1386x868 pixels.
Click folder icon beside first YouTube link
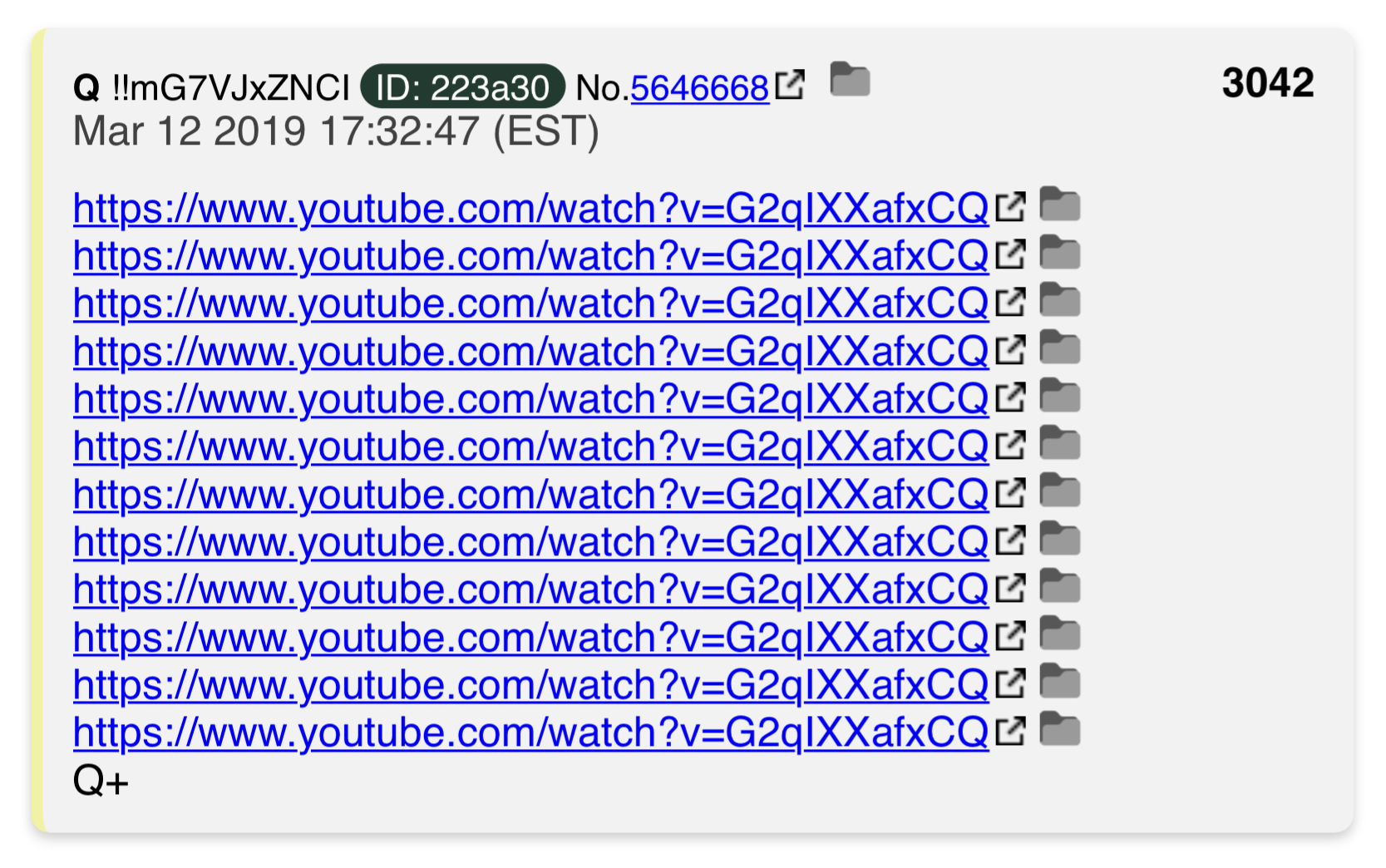(1060, 204)
